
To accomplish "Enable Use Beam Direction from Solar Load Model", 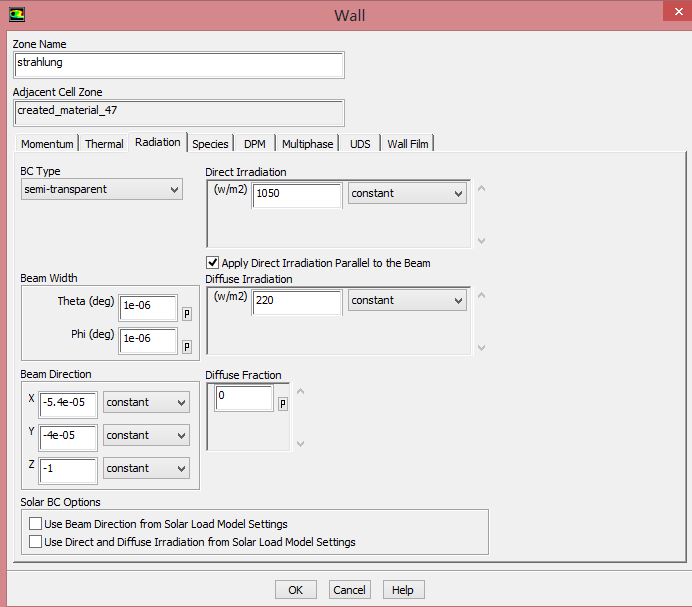I will click(36, 524).
